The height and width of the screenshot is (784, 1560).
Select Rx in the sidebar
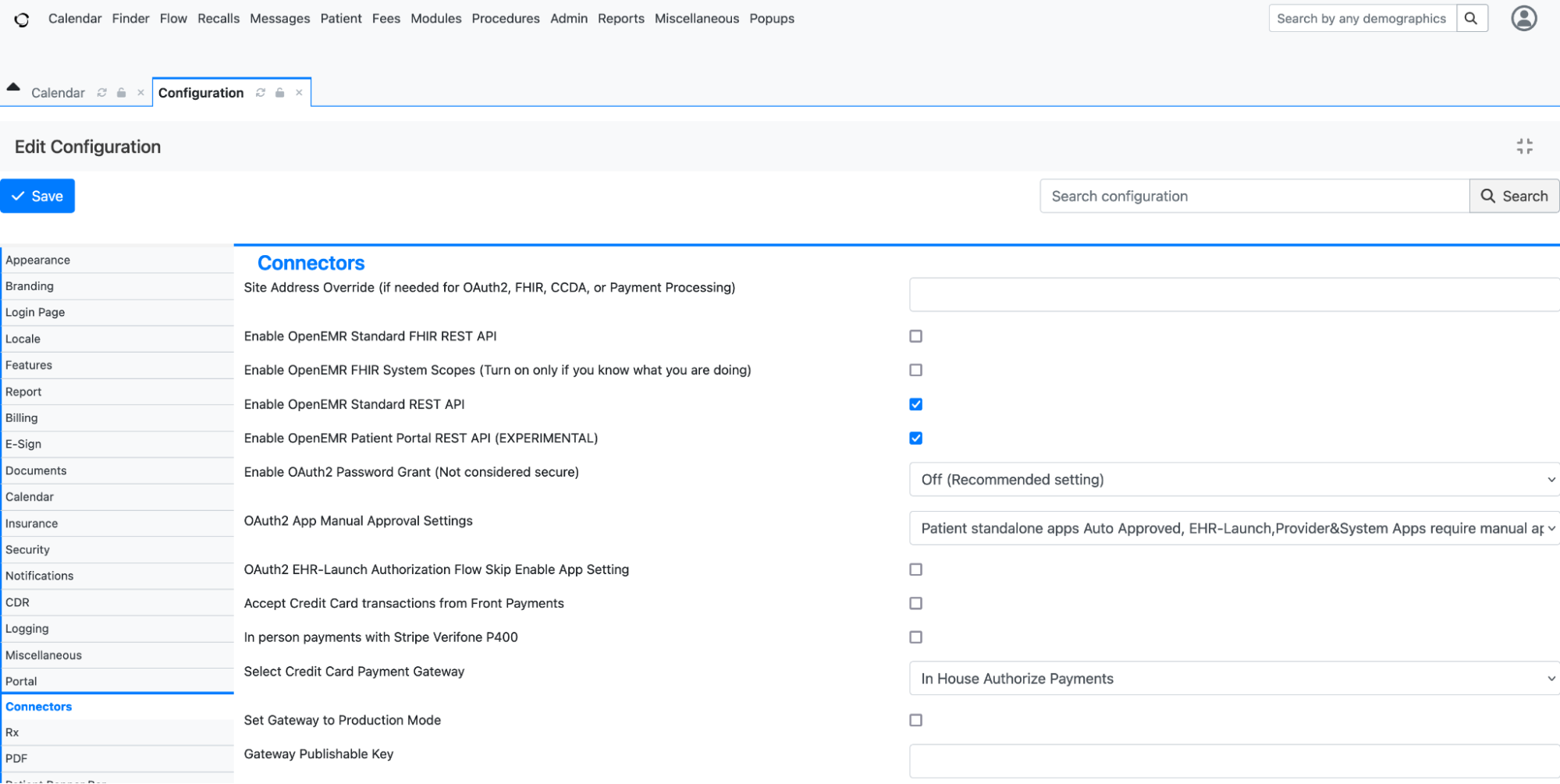coord(117,733)
